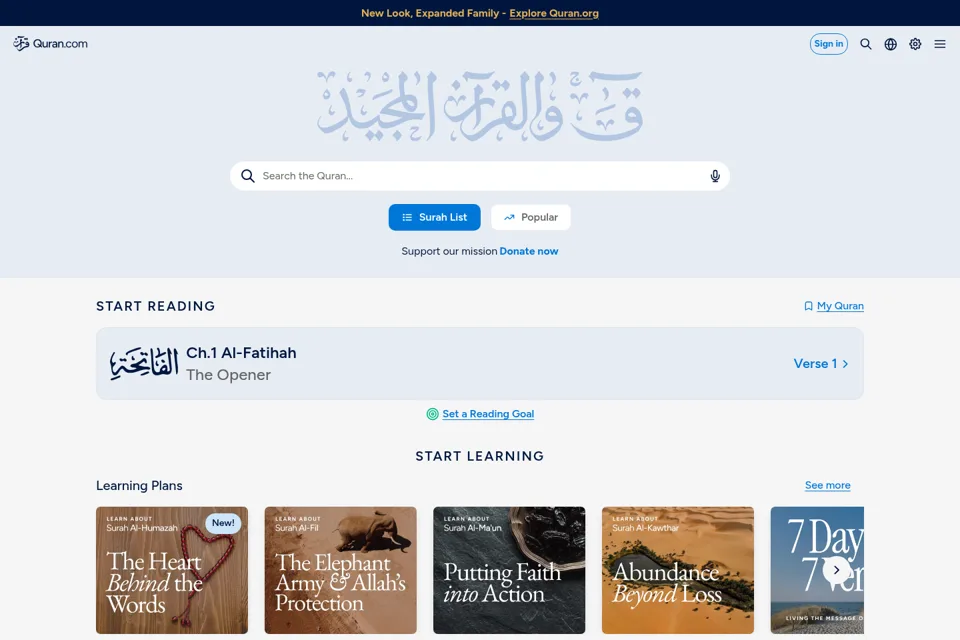
Task: Select the Popular button
Action: tap(531, 217)
